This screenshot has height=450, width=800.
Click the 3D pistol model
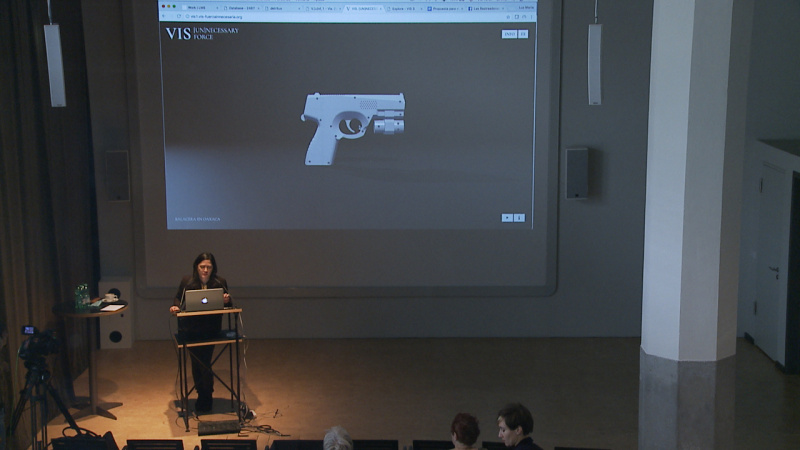coord(354,128)
